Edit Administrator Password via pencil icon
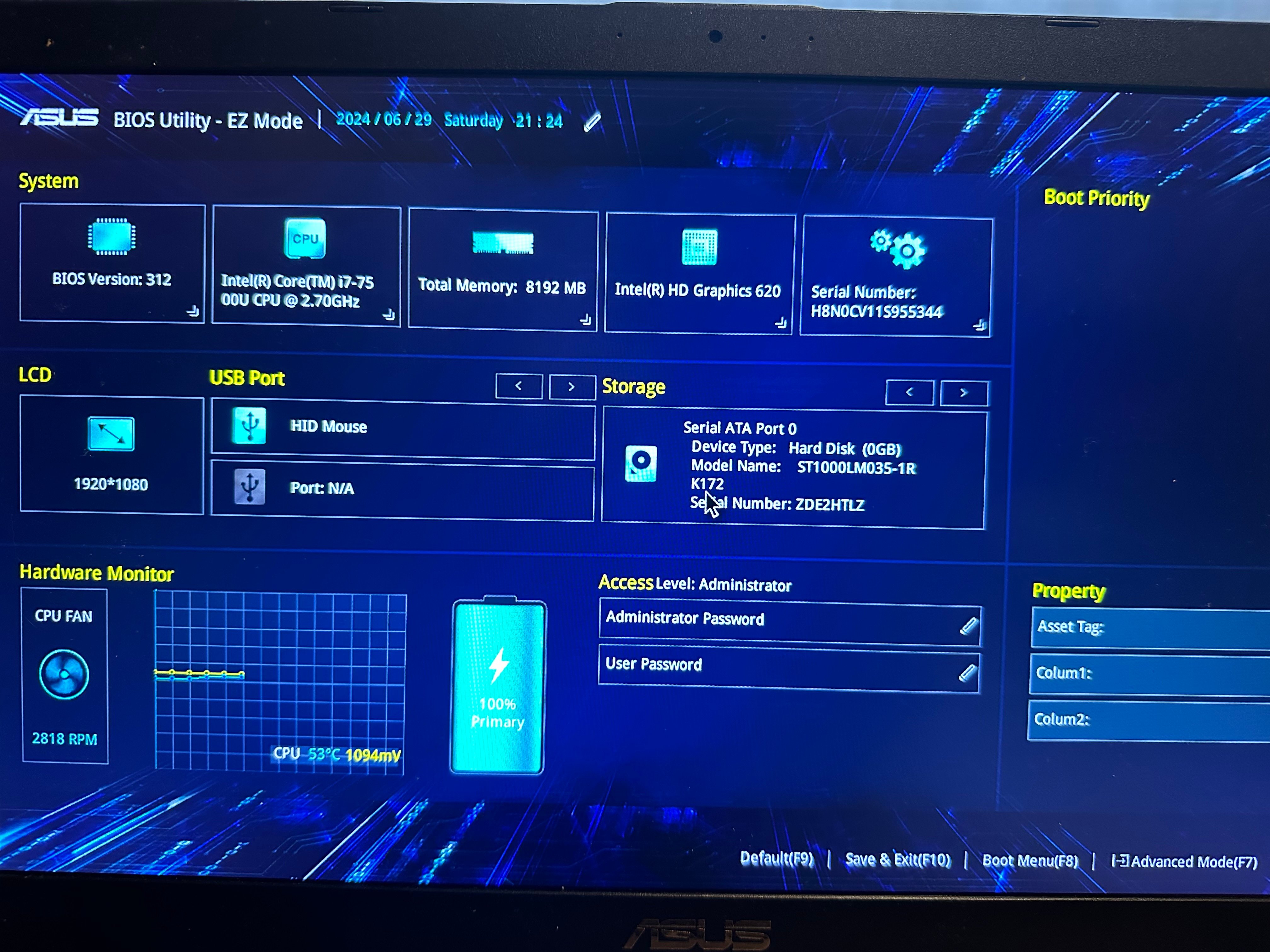1270x952 pixels. click(969, 626)
